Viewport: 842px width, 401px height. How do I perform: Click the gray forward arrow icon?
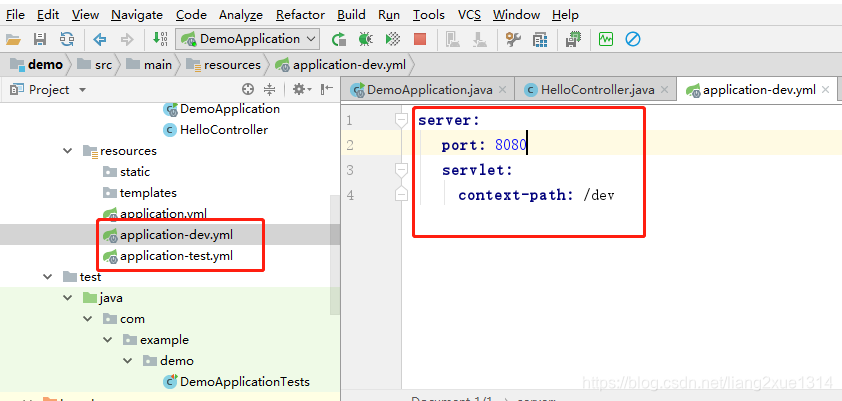[x=127, y=39]
